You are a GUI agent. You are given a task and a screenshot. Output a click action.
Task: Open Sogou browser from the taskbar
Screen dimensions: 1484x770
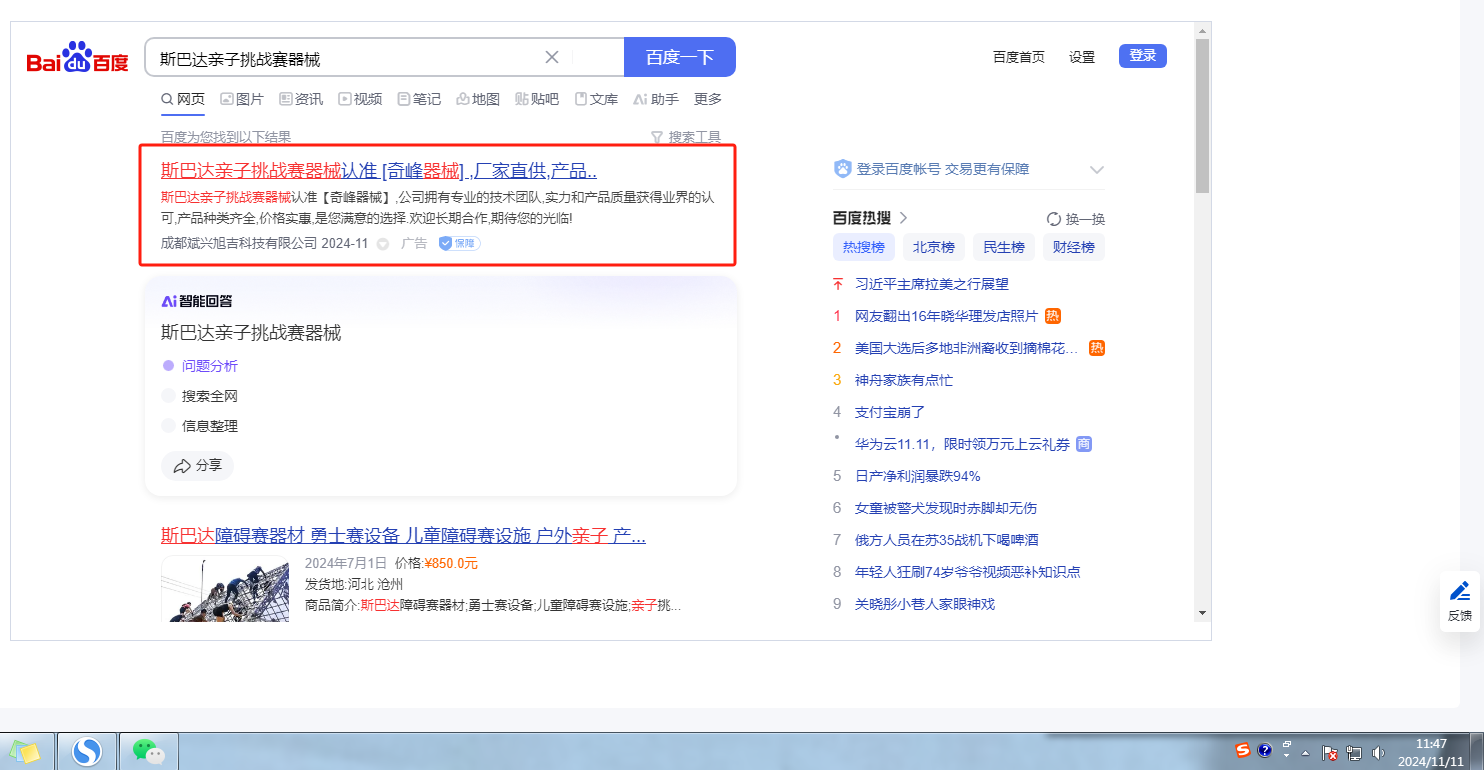[x=87, y=751]
